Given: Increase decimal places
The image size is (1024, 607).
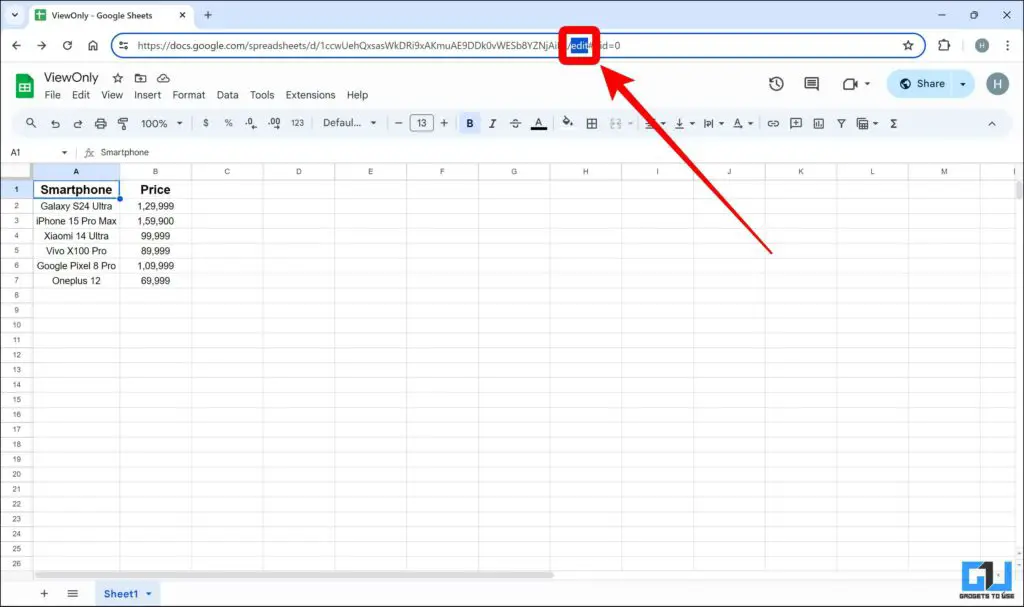Looking at the screenshot, I should [x=274, y=123].
